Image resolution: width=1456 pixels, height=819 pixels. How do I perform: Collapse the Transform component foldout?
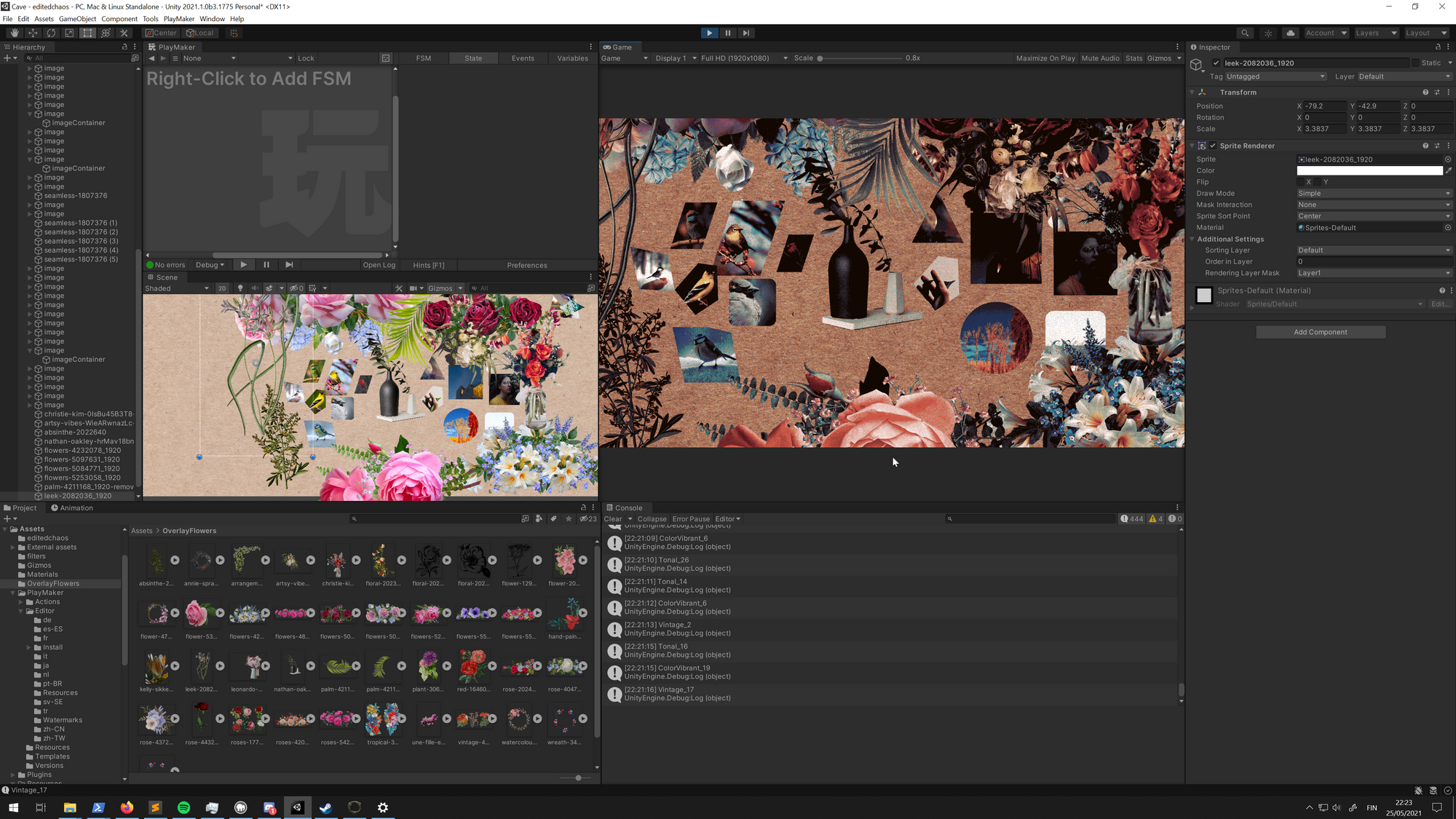click(x=1192, y=92)
